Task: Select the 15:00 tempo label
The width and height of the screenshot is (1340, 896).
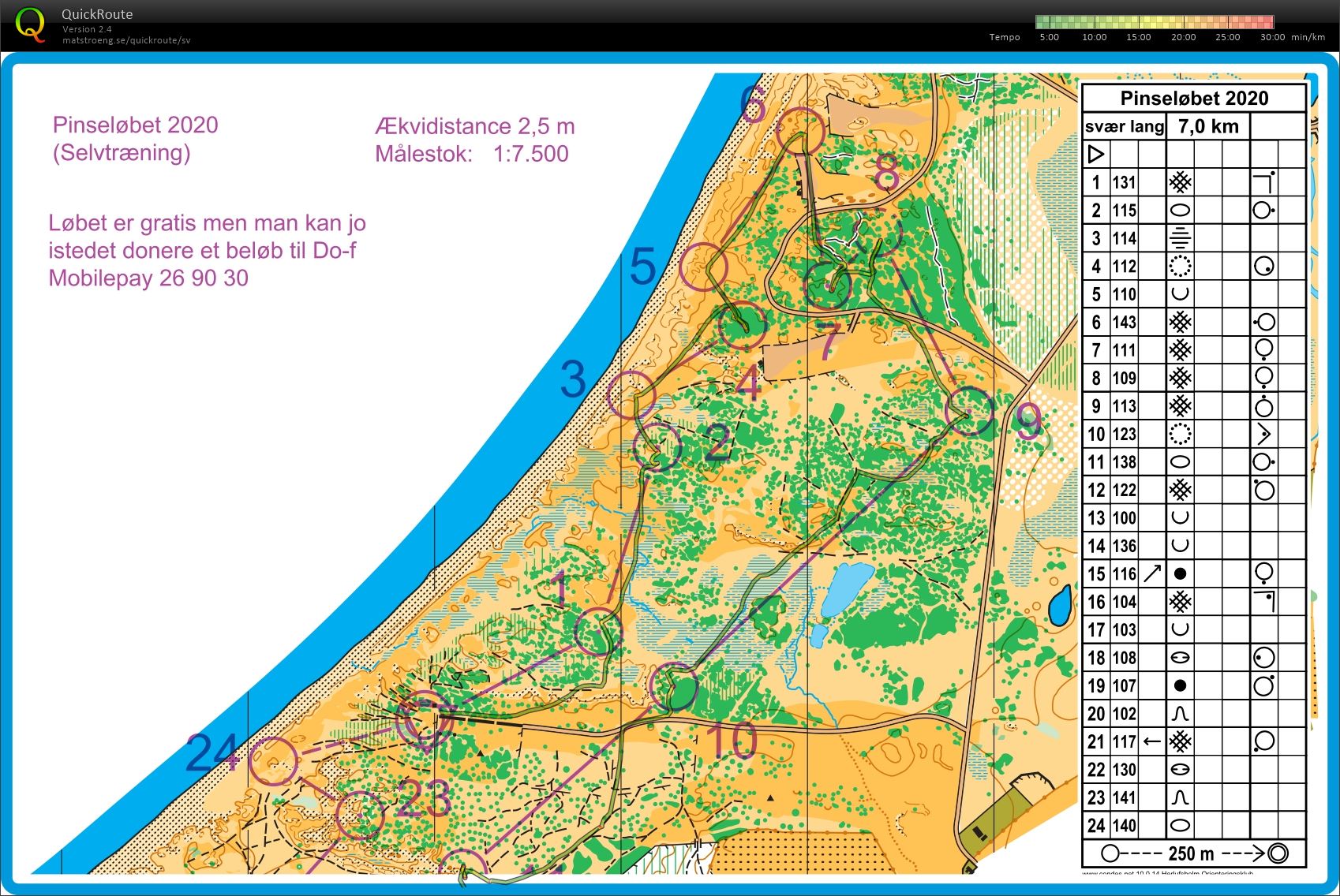Action: click(x=1139, y=37)
